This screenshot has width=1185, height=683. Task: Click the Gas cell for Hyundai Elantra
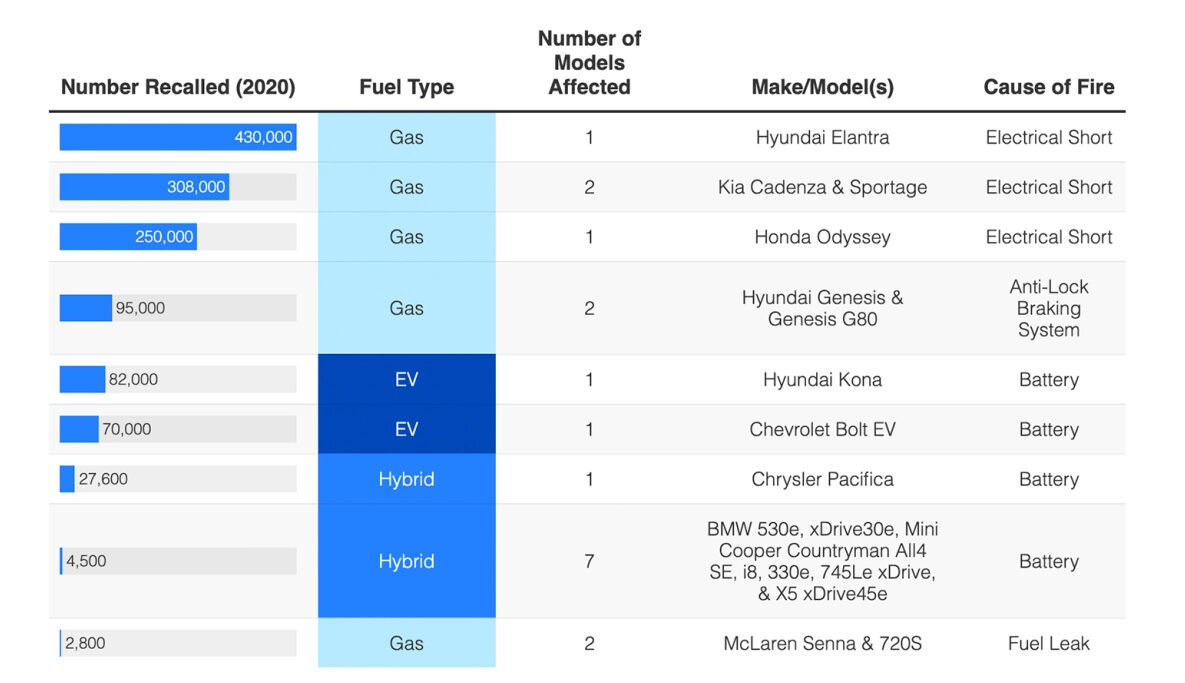coord(406,137)
